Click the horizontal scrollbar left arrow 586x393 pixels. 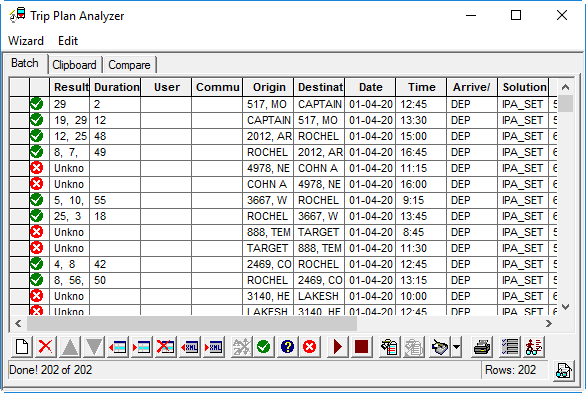18,324
